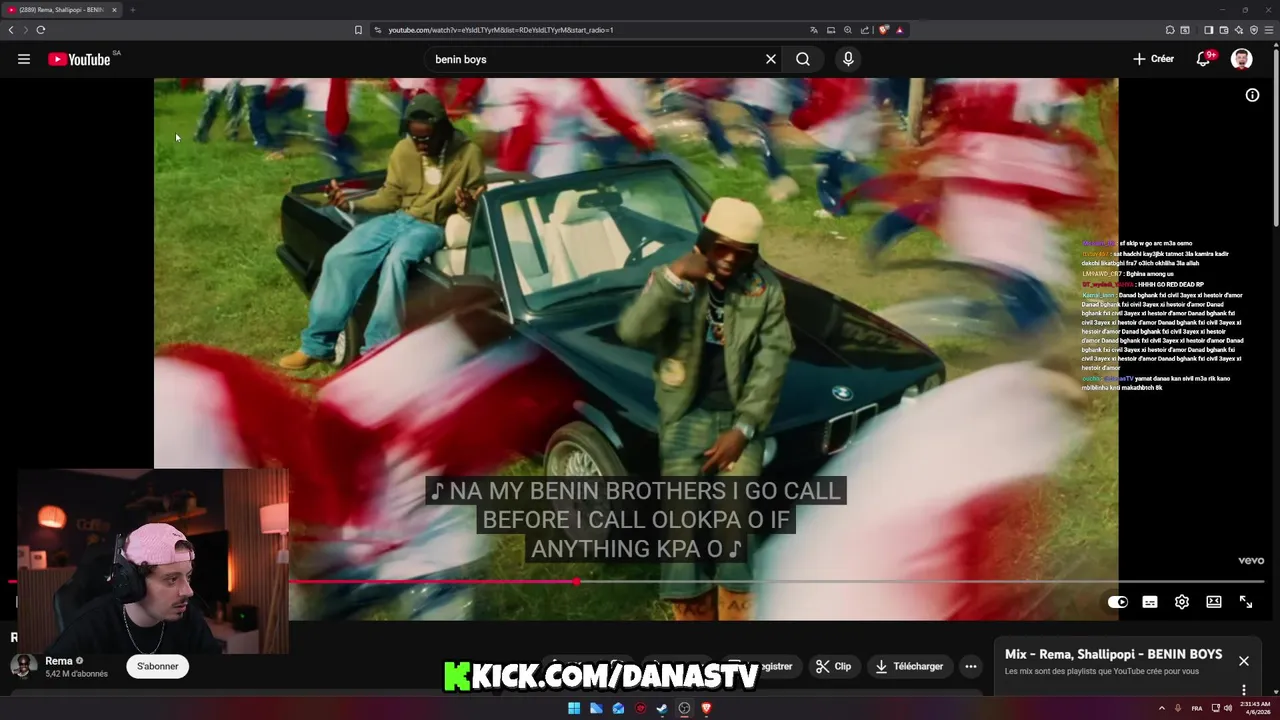This screenshot has width=1280, height=720.
Task: Open video player settings gear
Action: coord(1182,602)
